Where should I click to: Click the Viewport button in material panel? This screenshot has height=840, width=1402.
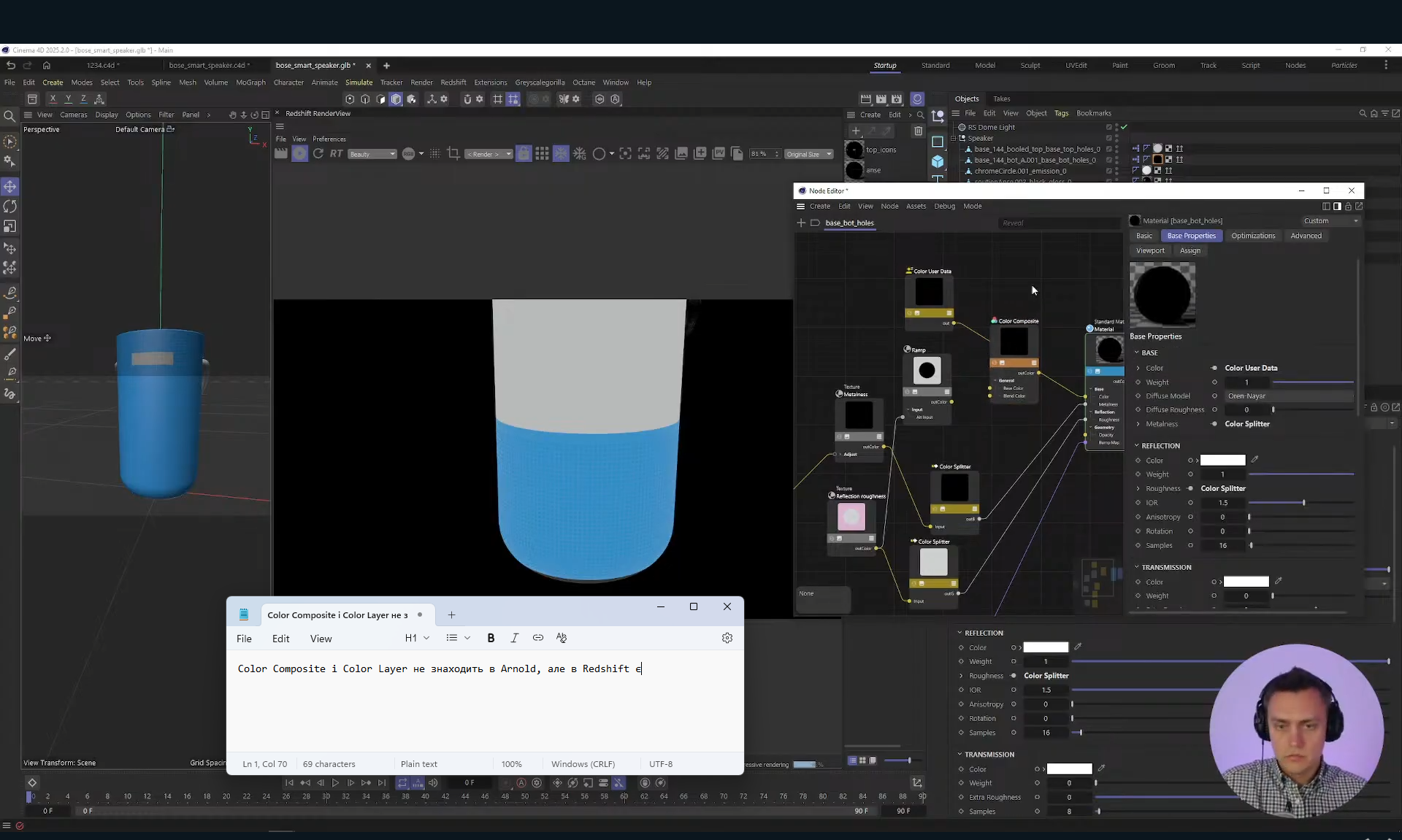[1150, 250]
